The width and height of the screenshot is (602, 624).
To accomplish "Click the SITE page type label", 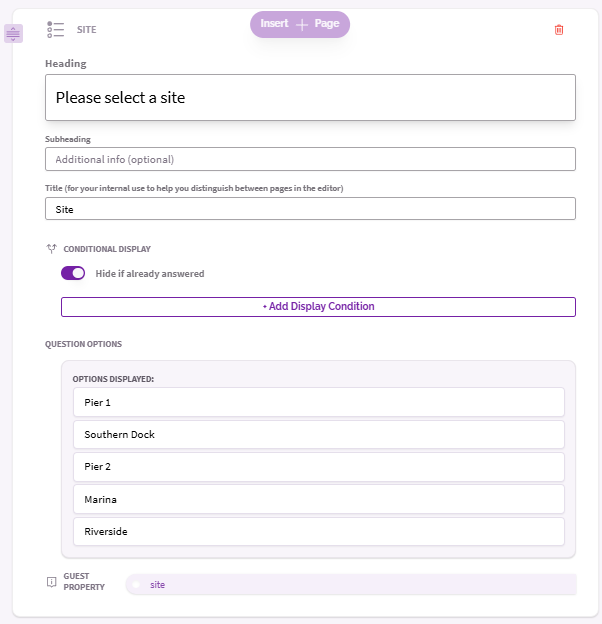I will pyautogui.click(x=86, y=30).
